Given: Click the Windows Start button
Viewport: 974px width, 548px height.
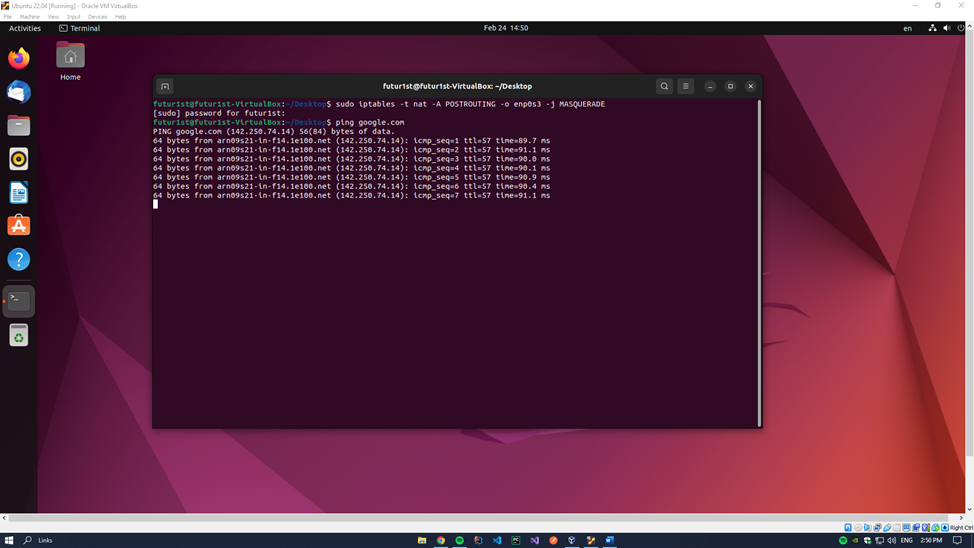Looking at the screenshot, I should click(9, 541).
